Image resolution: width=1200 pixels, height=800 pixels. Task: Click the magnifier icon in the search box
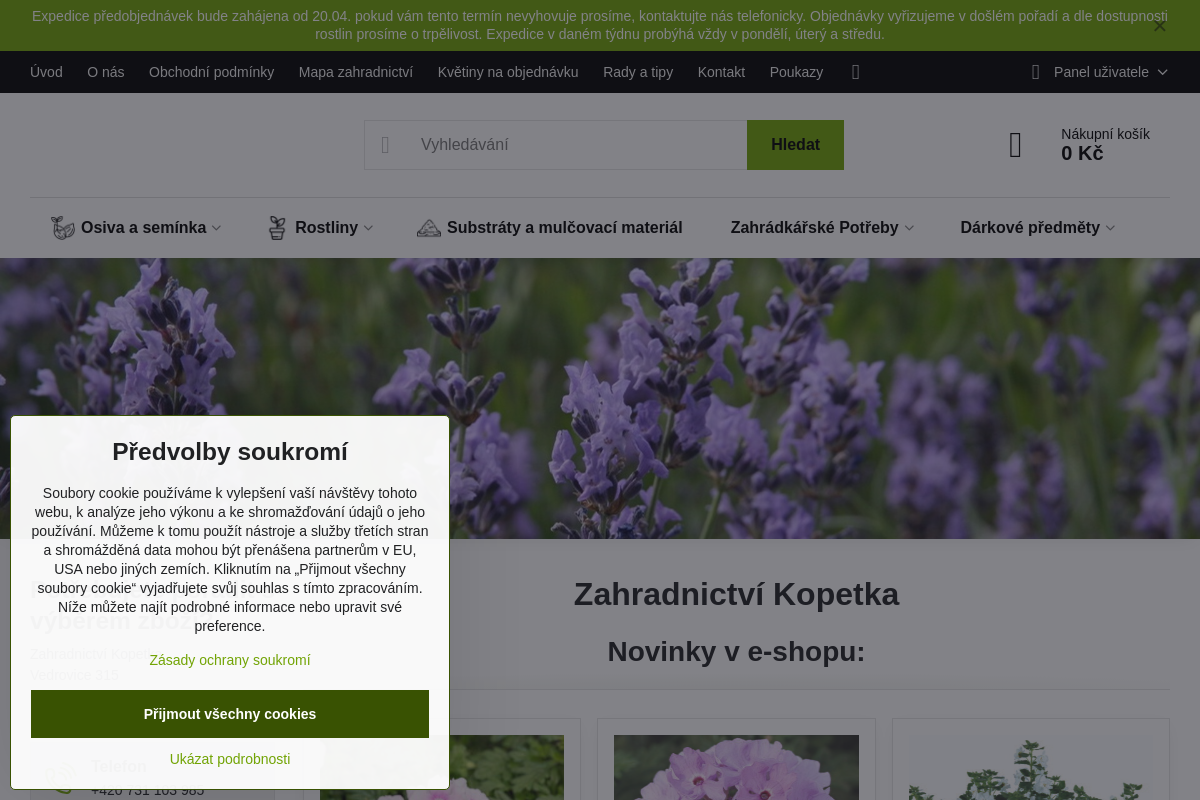[x=385, y=145]
